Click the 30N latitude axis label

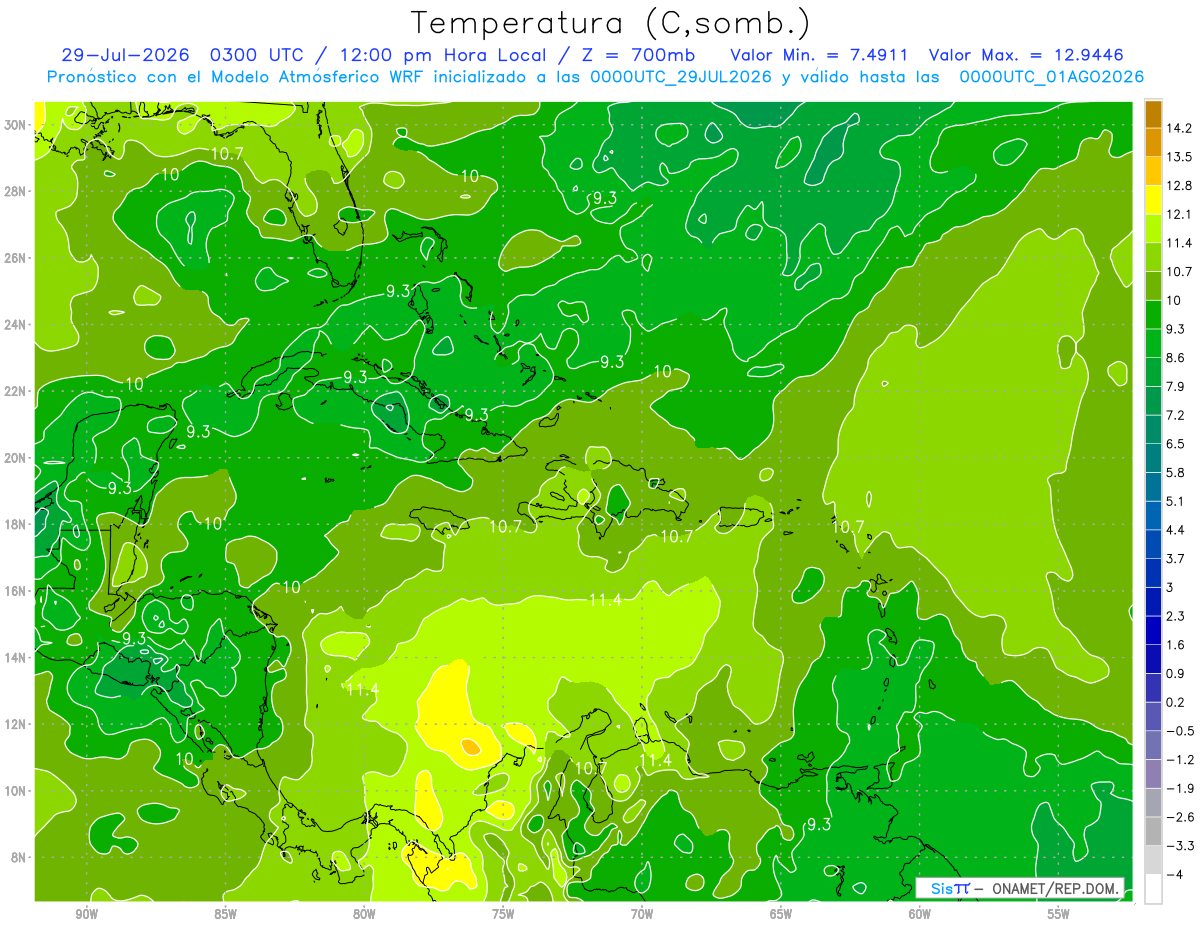tap(17, 125)
